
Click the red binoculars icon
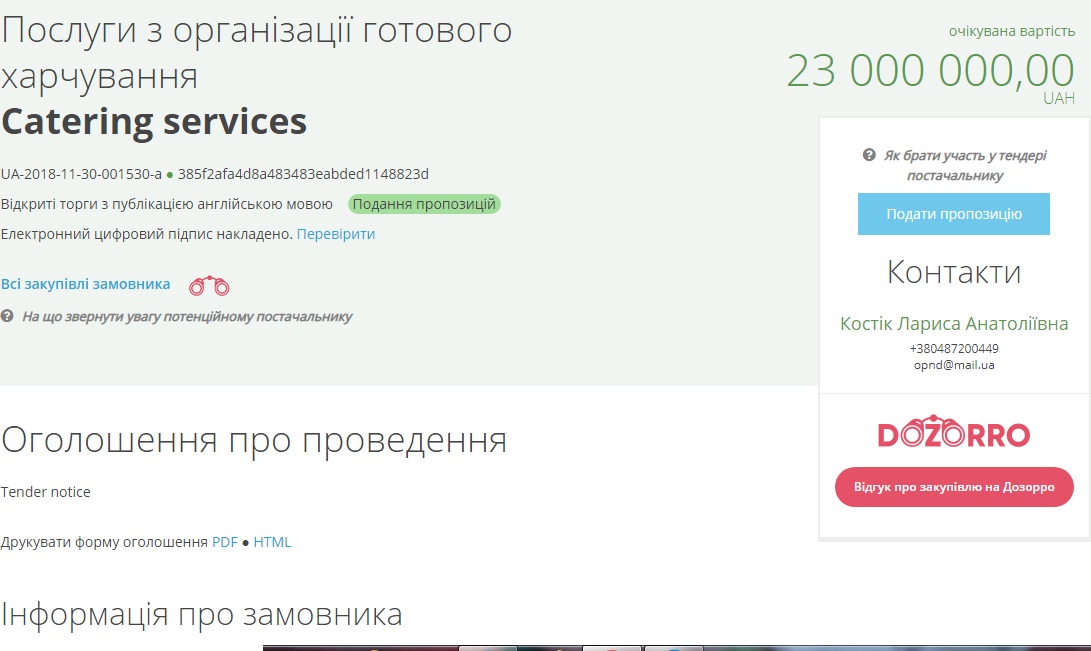pyautogui.click(x=209, y=286)
